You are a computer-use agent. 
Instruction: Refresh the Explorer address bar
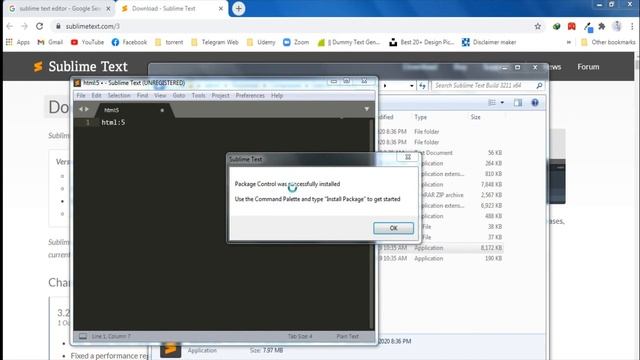tap(422, 86)
